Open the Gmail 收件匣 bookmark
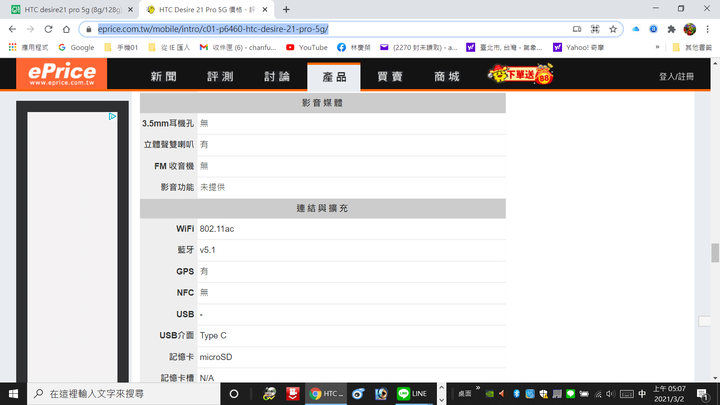The height and width of the screenshot is (405, 720). coord(238,47)
